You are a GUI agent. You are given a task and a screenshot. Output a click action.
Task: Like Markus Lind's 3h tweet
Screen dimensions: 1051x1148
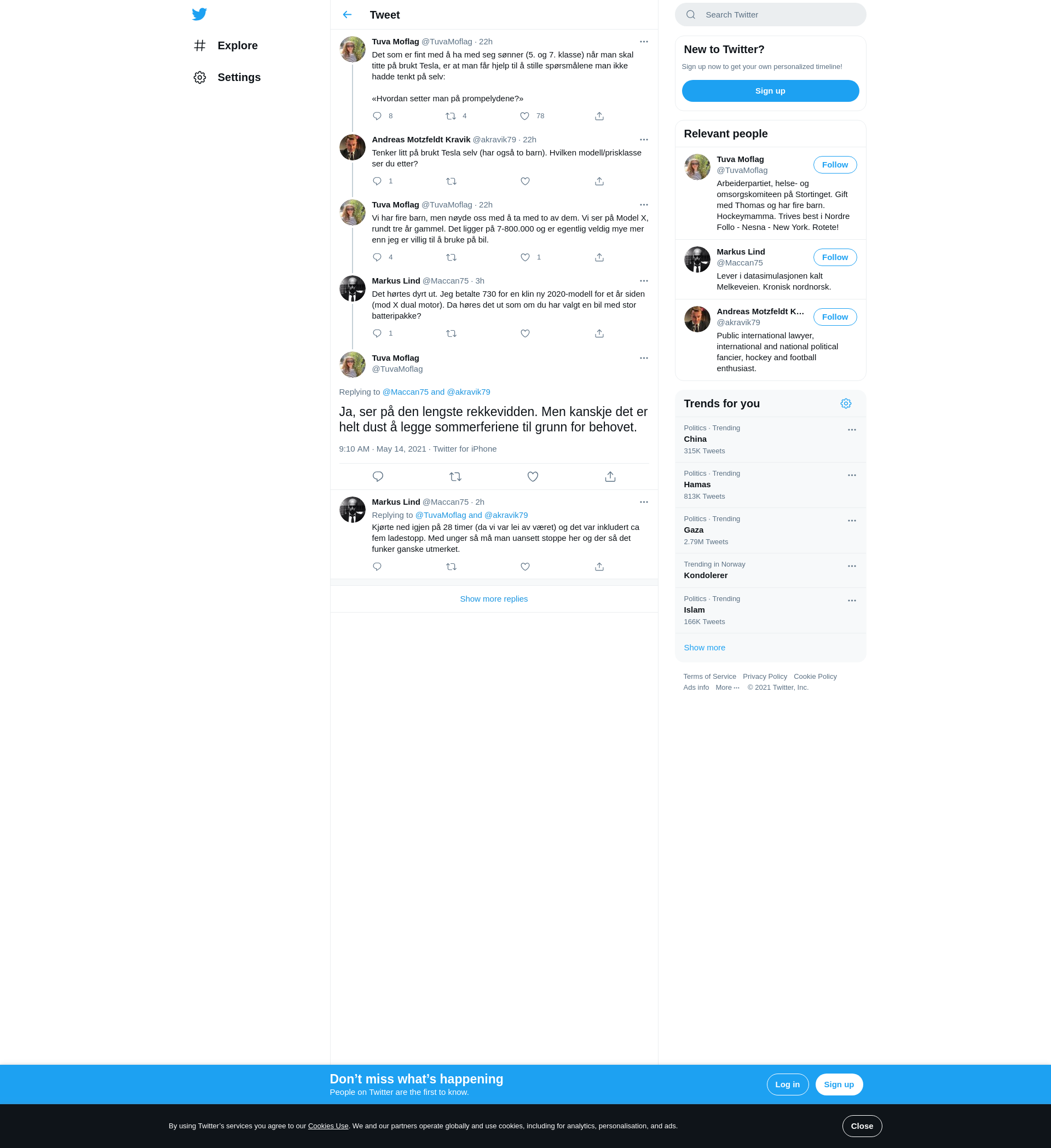click(525, 334)
